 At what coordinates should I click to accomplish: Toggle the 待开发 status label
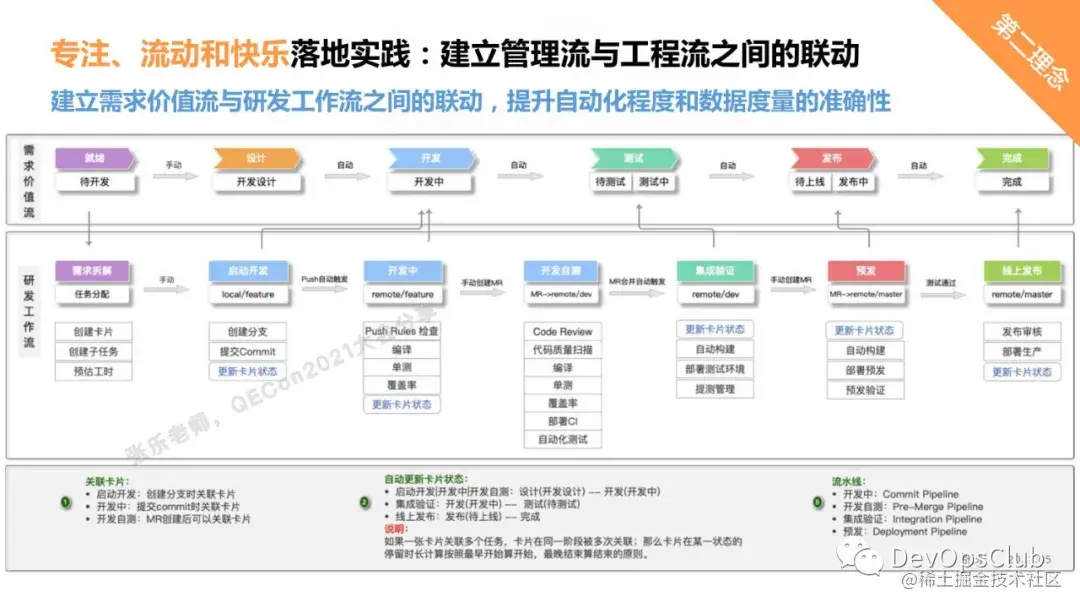click(95, 182)
